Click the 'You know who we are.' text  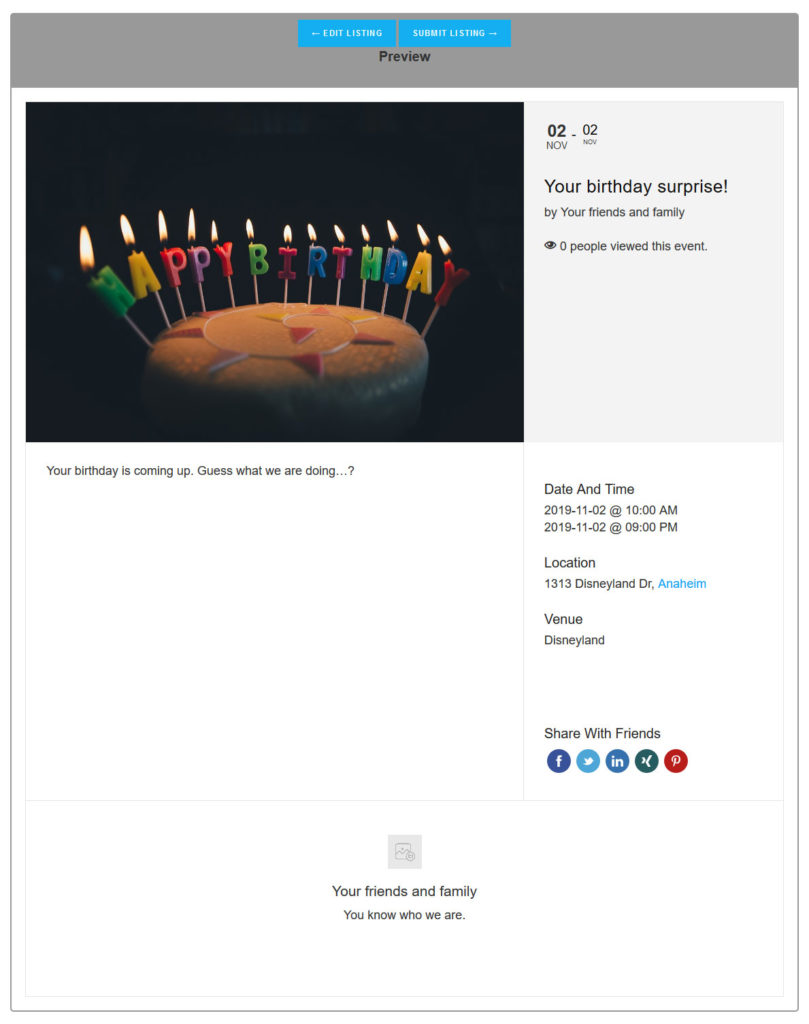pos(404,914)
